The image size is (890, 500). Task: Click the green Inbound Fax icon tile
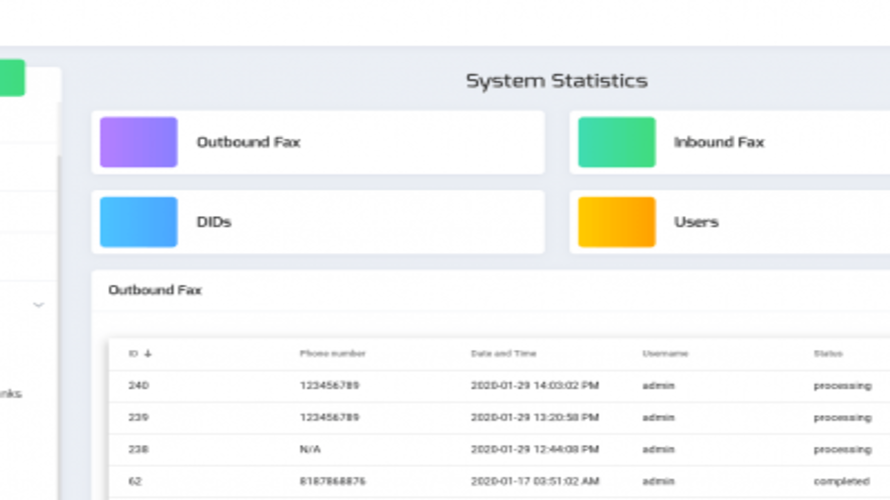click(x=616, y=142)
